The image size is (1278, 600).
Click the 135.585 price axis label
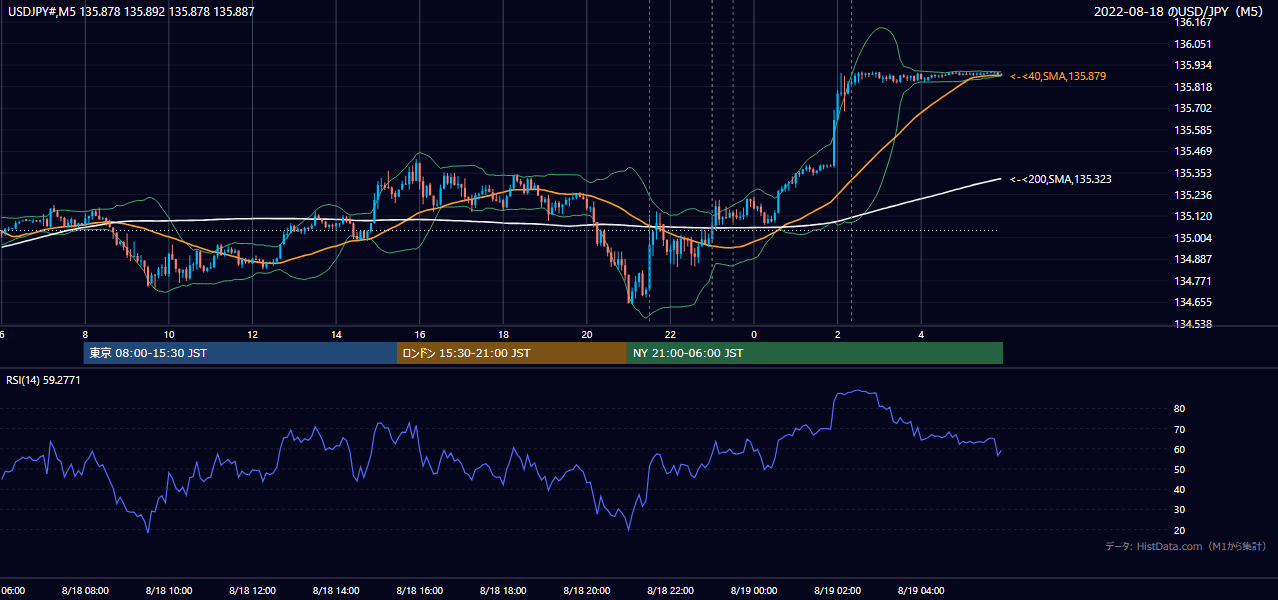tap(1192, 130)
